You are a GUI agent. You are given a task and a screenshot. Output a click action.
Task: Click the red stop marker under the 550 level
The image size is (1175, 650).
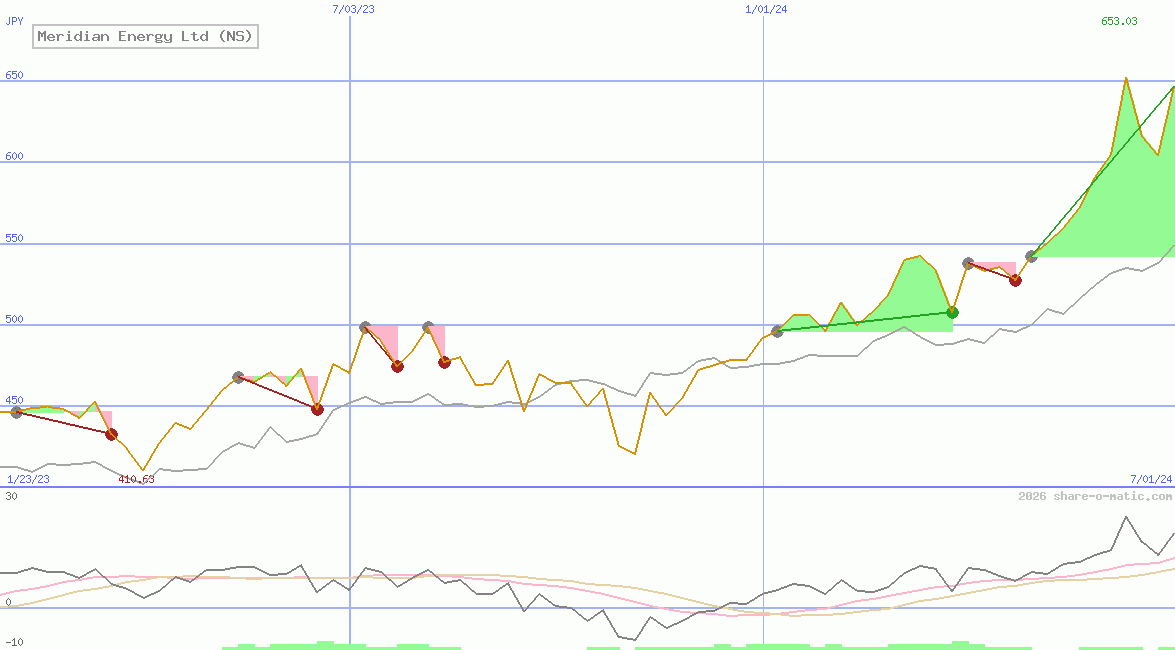(1016, 281)
